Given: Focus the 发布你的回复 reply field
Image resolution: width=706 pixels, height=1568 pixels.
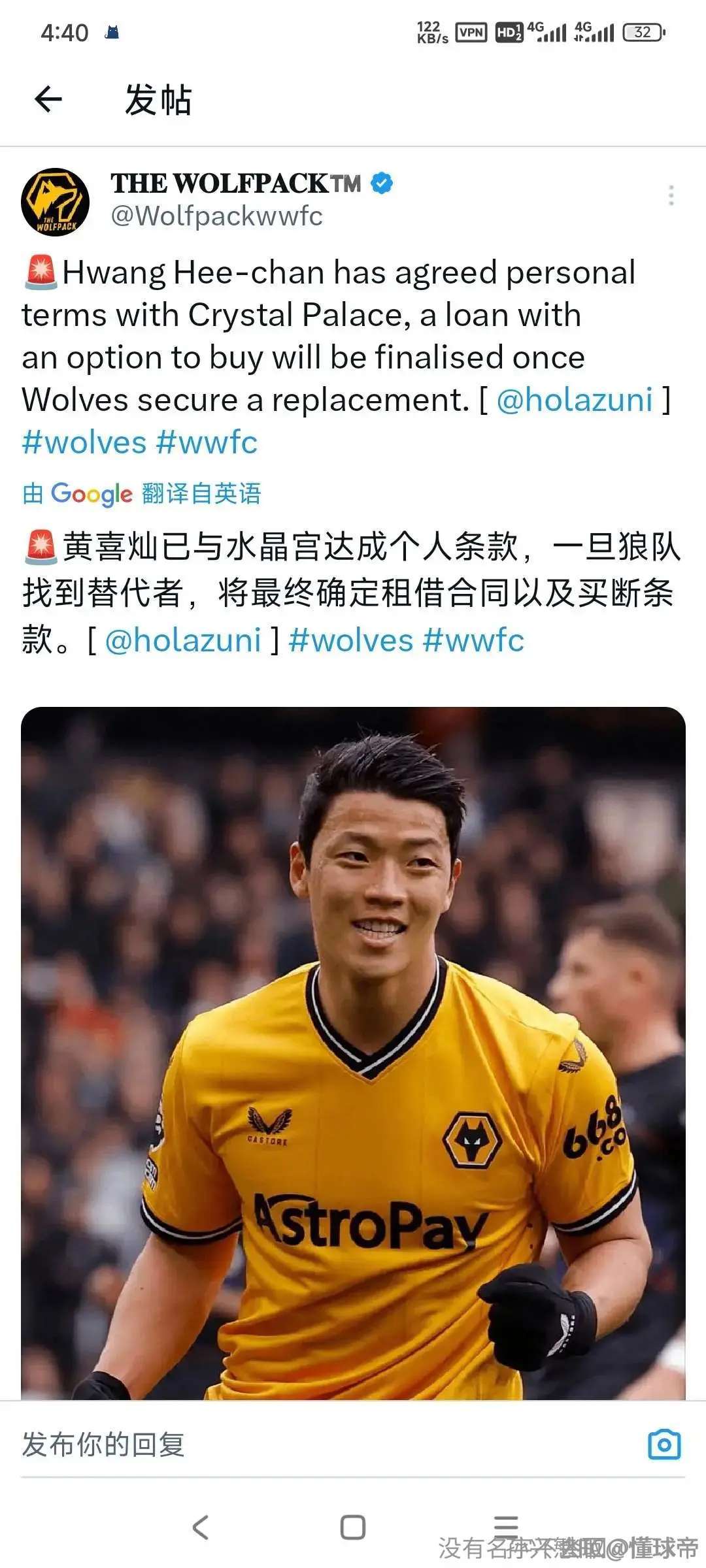Looking at the screenshot, I should [x=327, y=1444].
